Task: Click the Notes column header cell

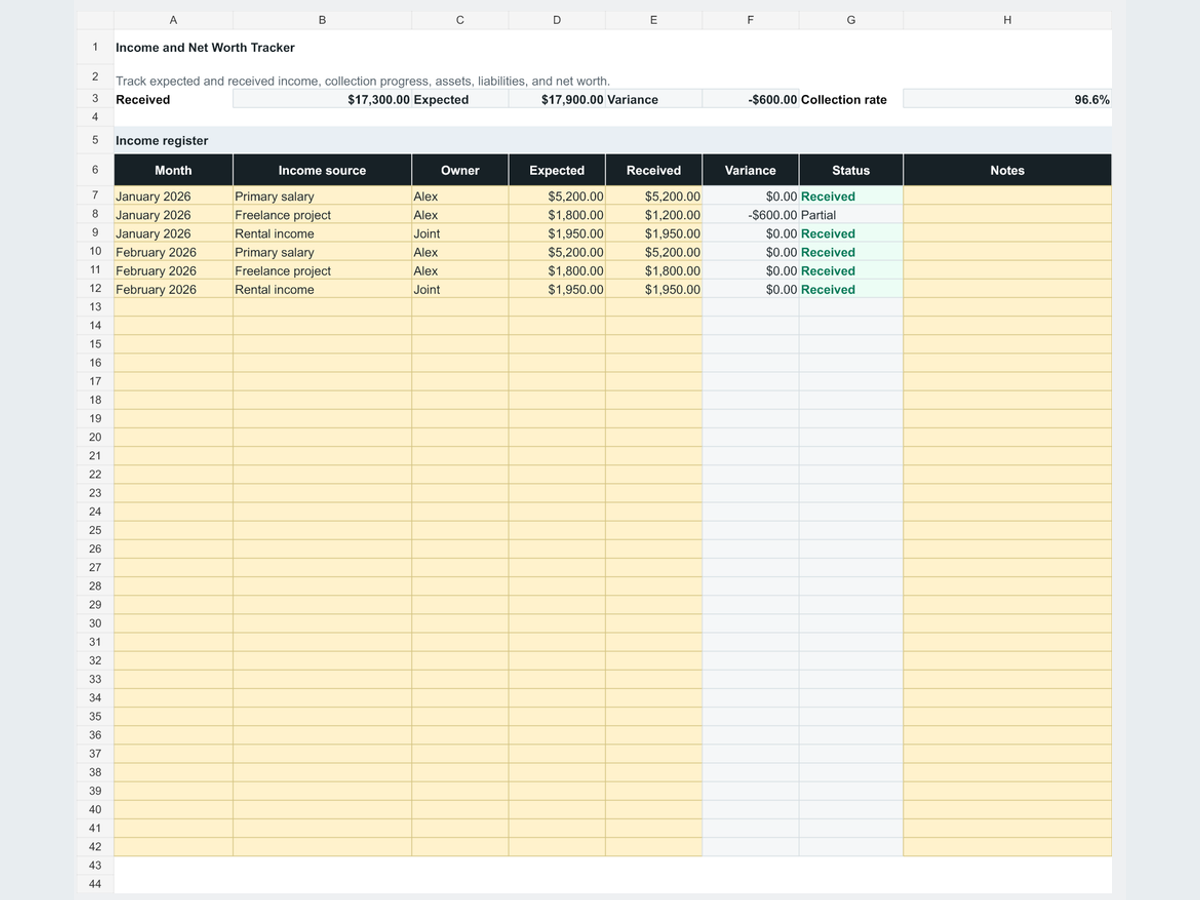Action: [x=1007, y=170]
